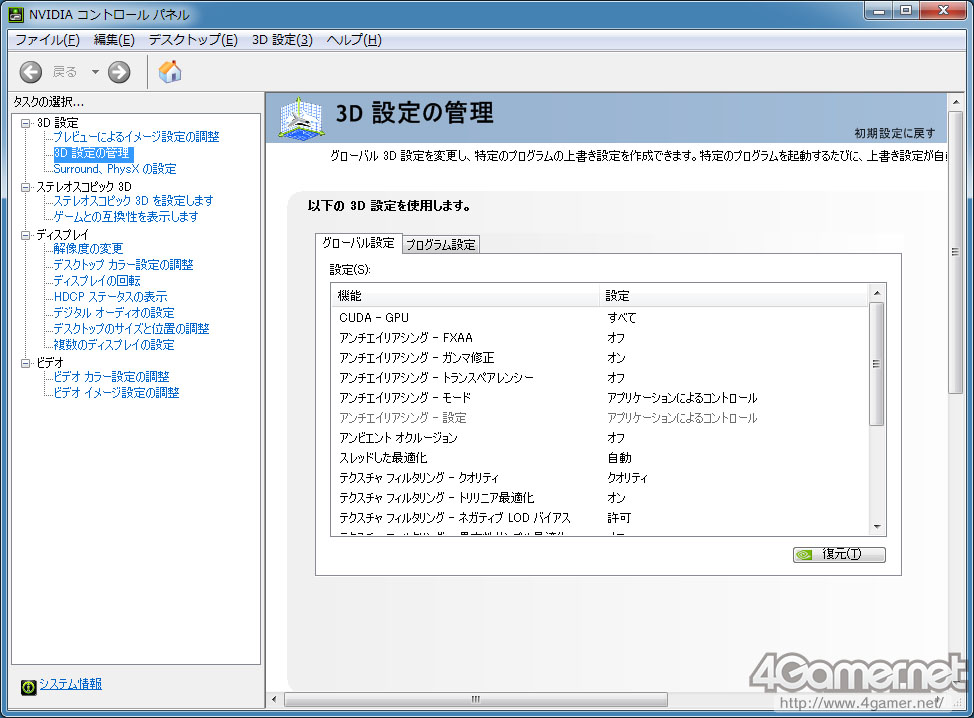Click the horizontal scrollbar left arrow
Image resolution: width=974 pixels, height=718 pixels.
coord(275,700)
